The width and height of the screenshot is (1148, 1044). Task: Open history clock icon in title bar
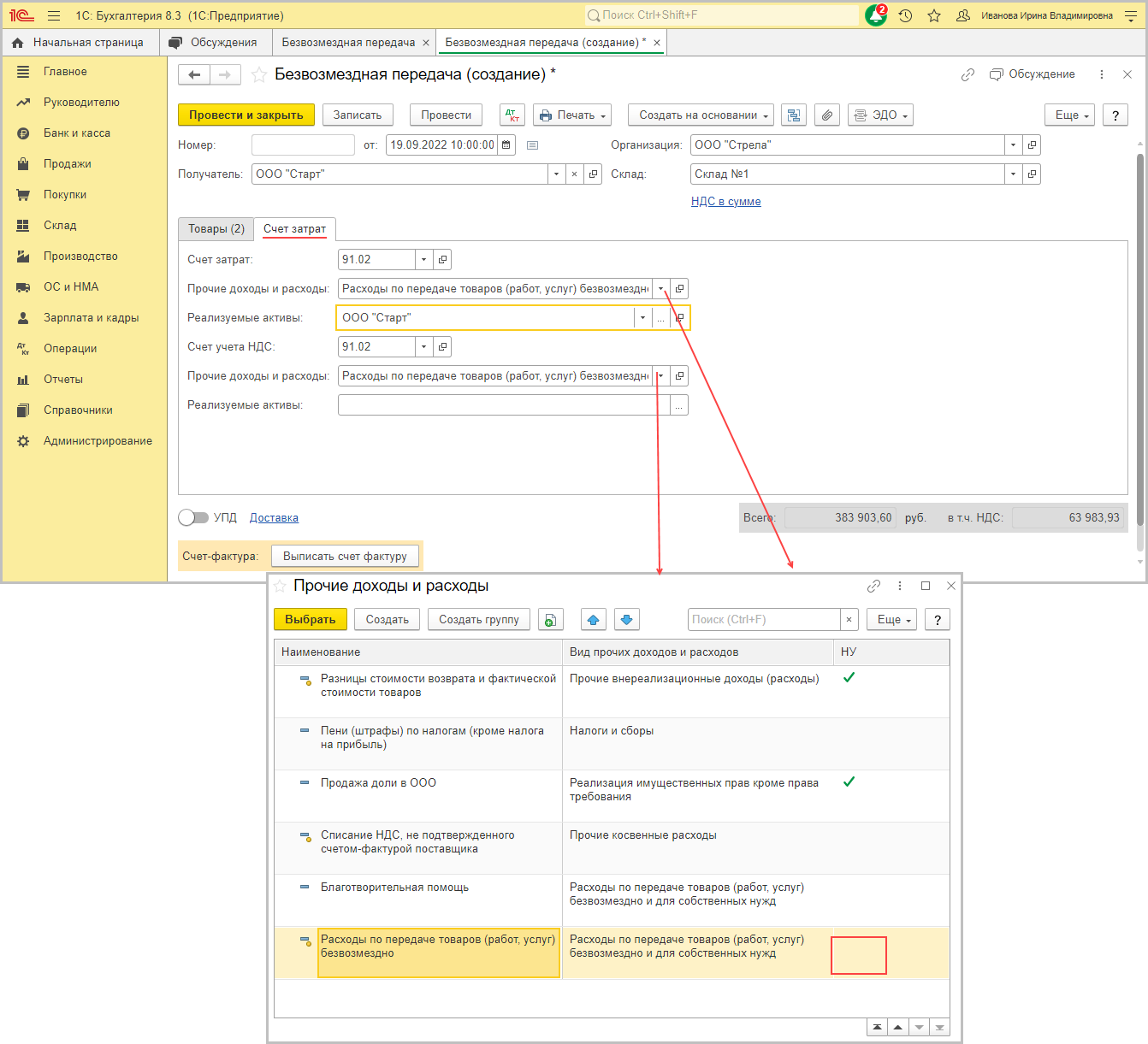point(905,15)
